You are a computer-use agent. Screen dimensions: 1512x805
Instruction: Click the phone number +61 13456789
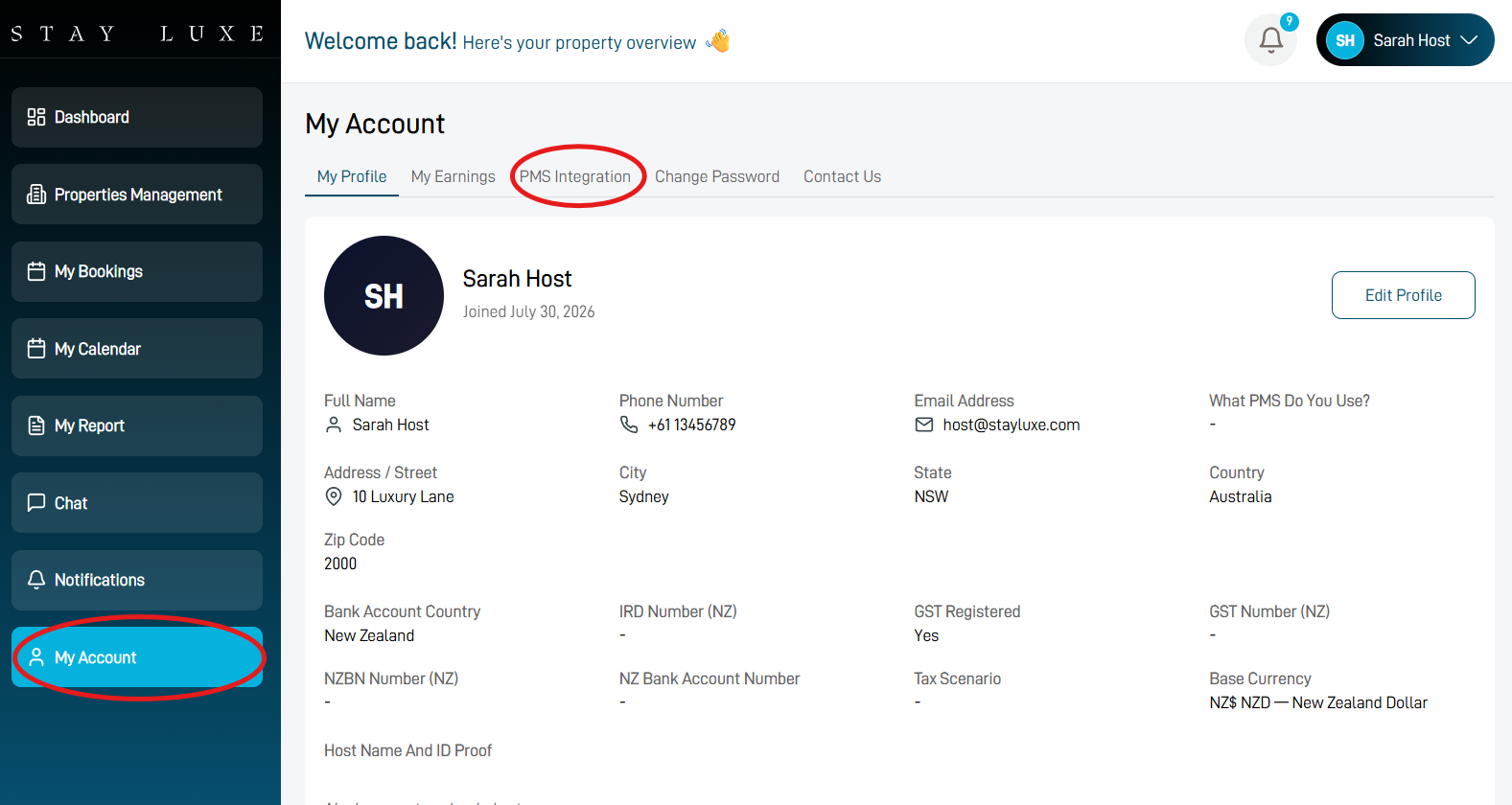[692, 425]
